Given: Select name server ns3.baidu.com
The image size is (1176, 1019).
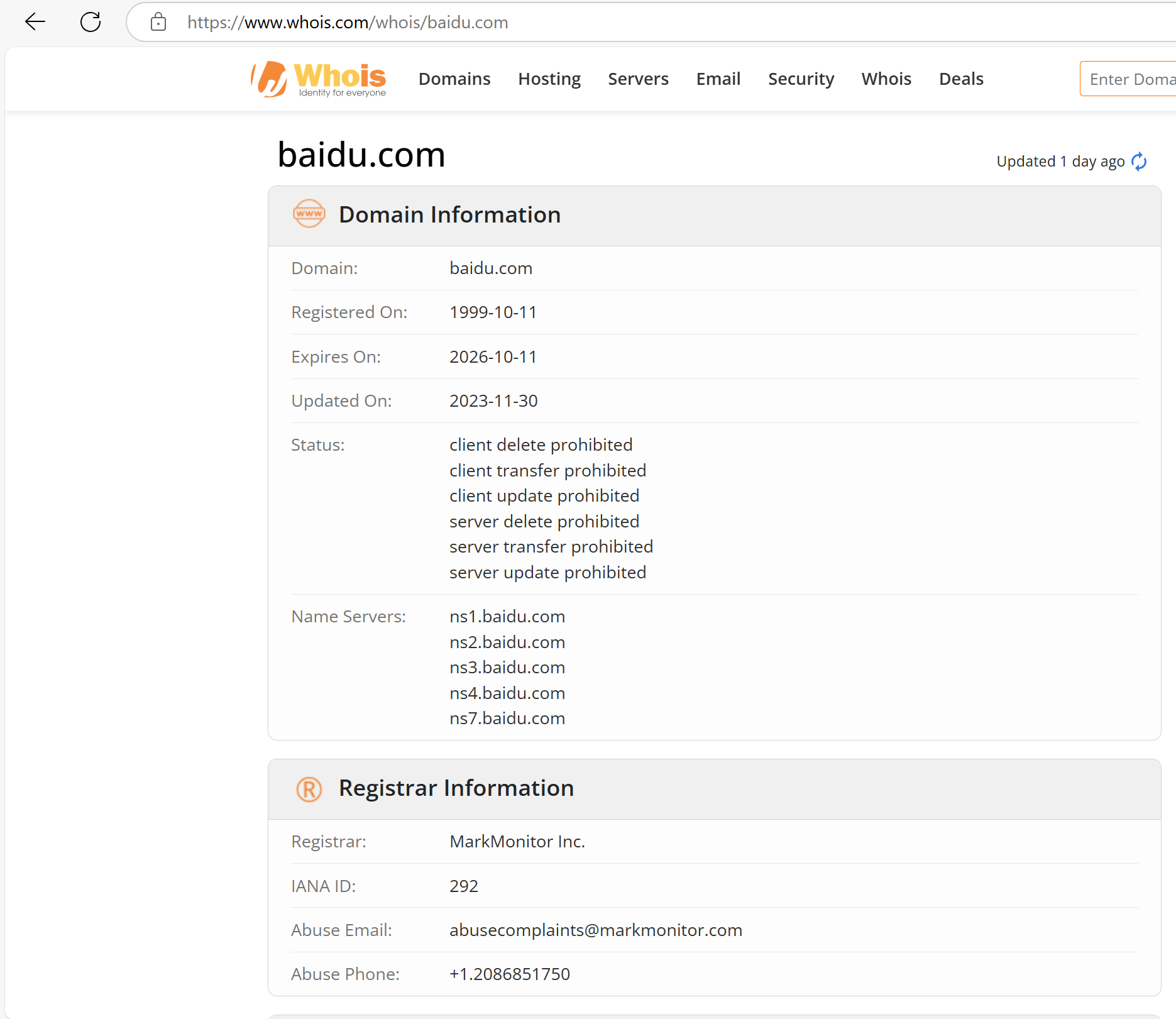Looking at the screenshot, I should 507,668.
